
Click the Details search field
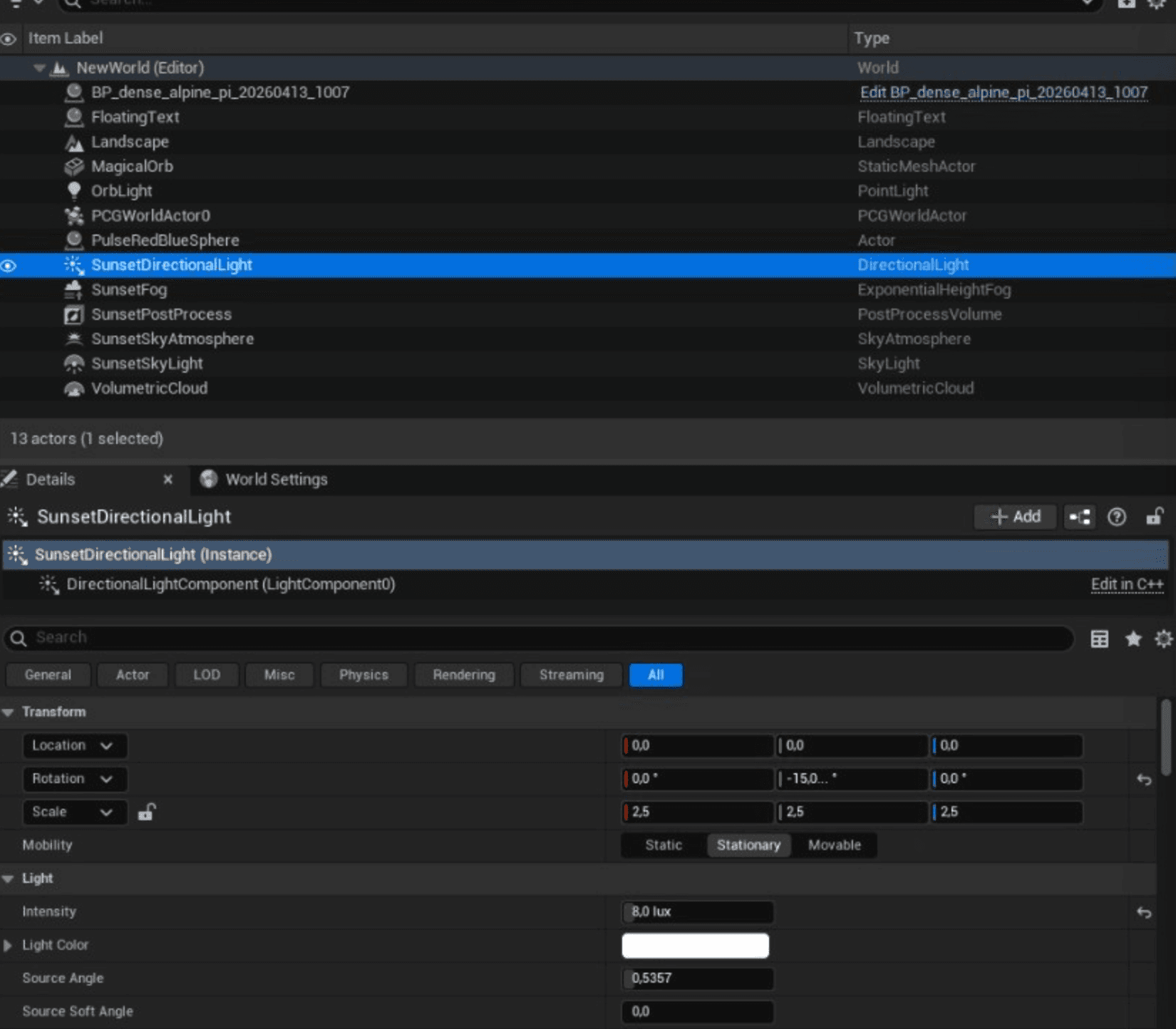click(x=539, y=638)
